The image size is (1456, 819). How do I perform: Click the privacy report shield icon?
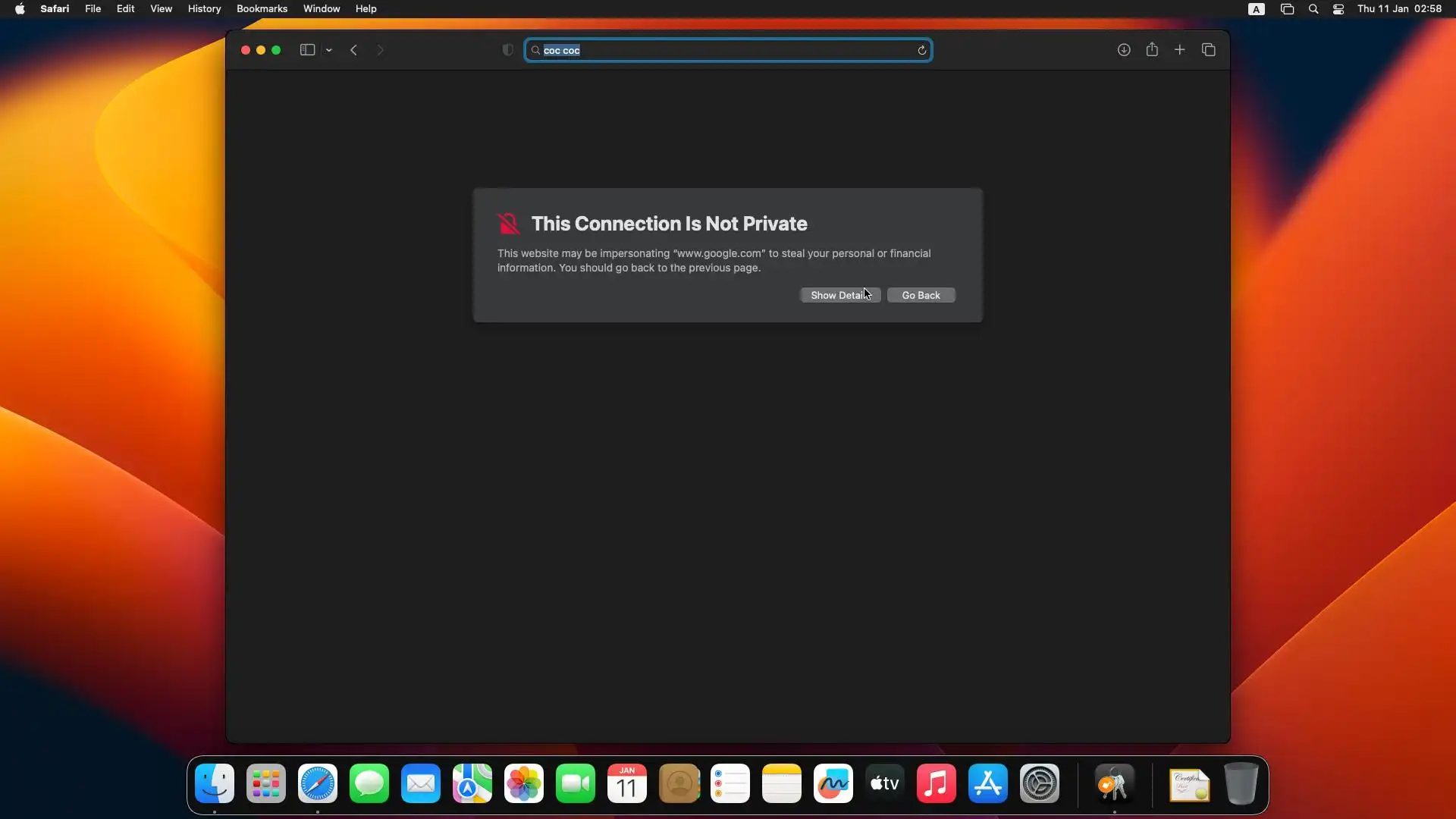tap(508, 50)
